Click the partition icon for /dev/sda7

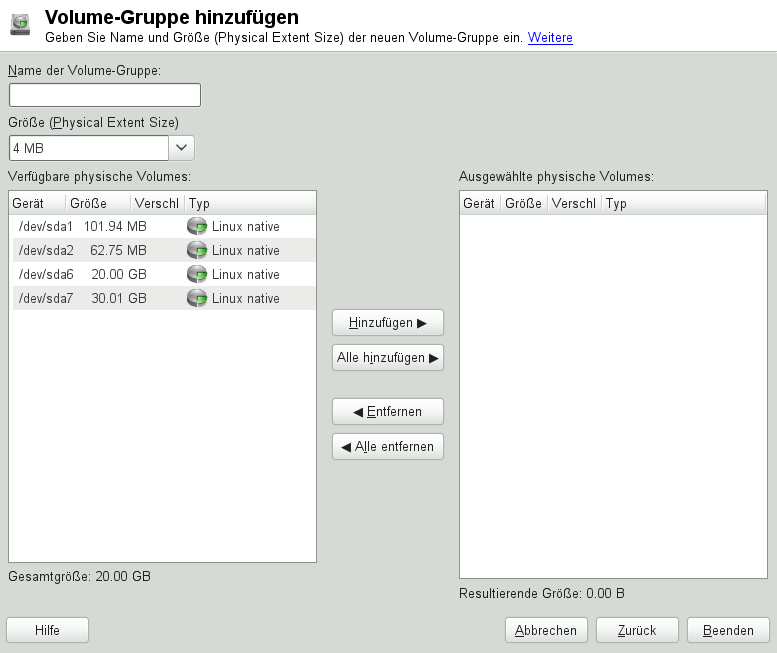tap(197, 298)
